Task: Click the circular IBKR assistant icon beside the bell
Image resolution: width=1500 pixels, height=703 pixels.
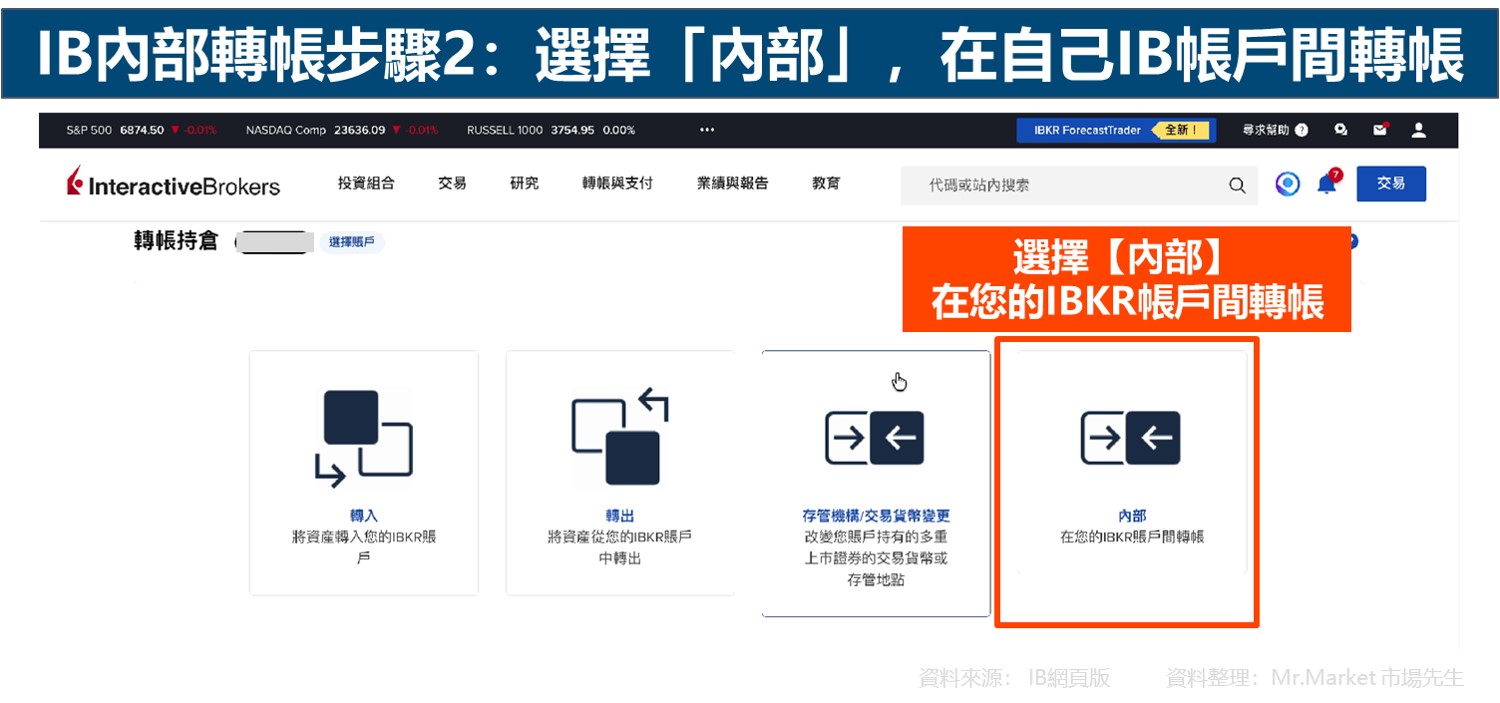Action: click(x=1287, y=184)
